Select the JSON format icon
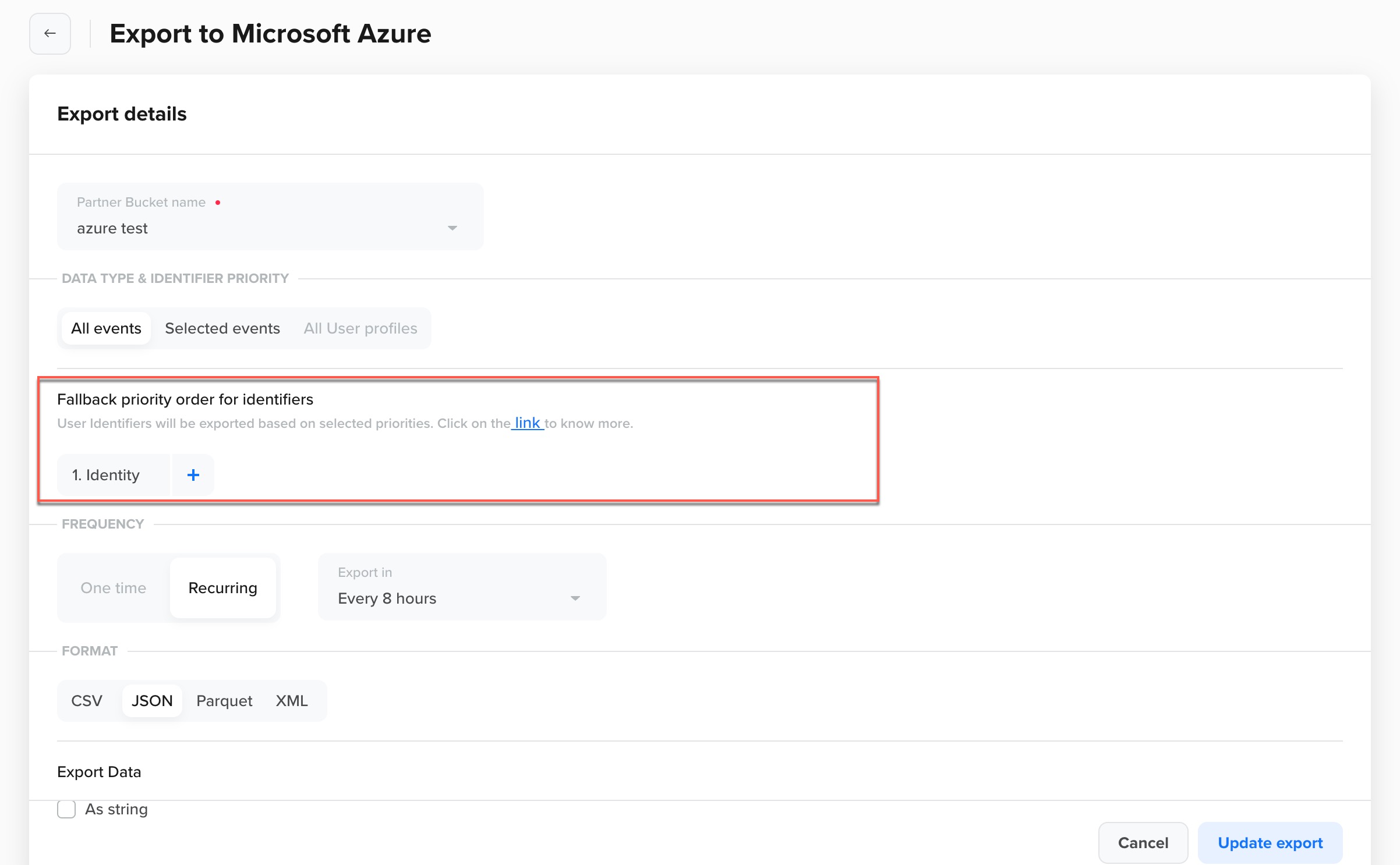Viewport: 1400px width, 865px height. tap(152, 700)
